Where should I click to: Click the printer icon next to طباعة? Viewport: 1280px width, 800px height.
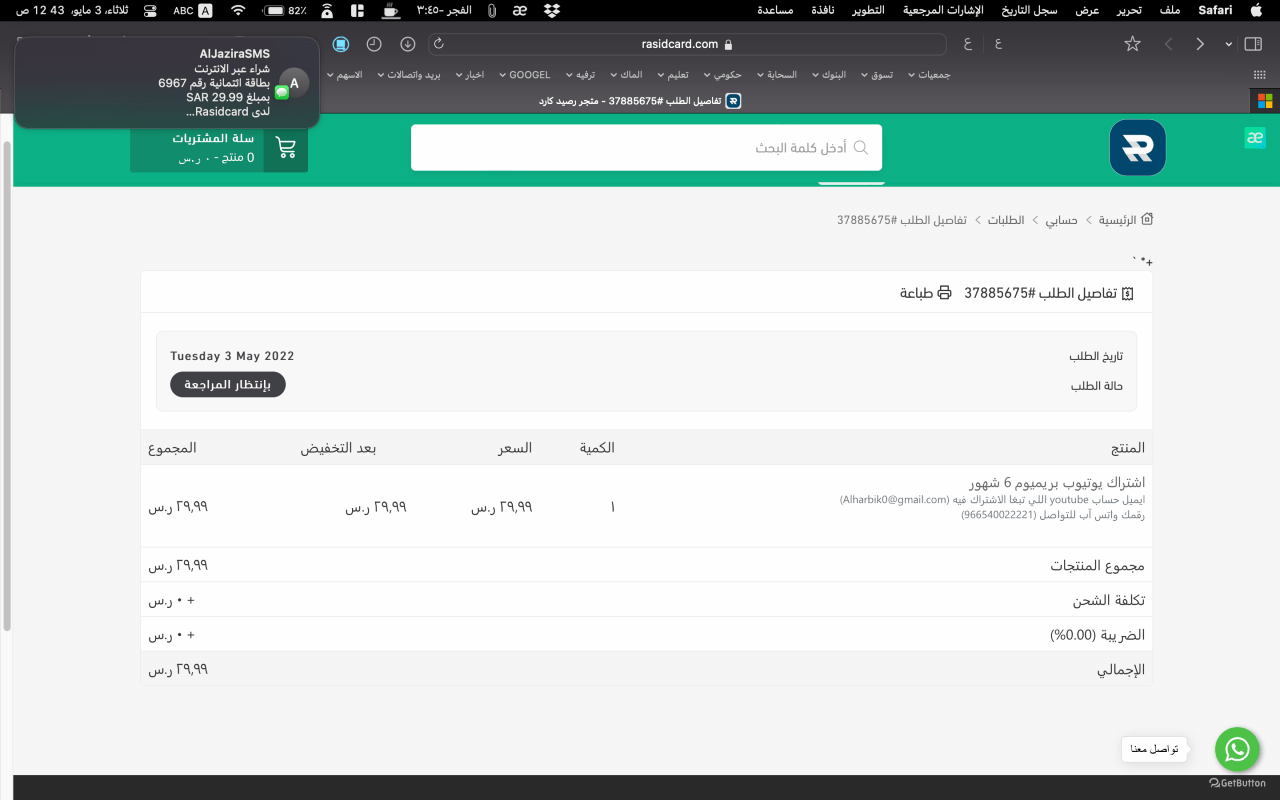(944, 293)
